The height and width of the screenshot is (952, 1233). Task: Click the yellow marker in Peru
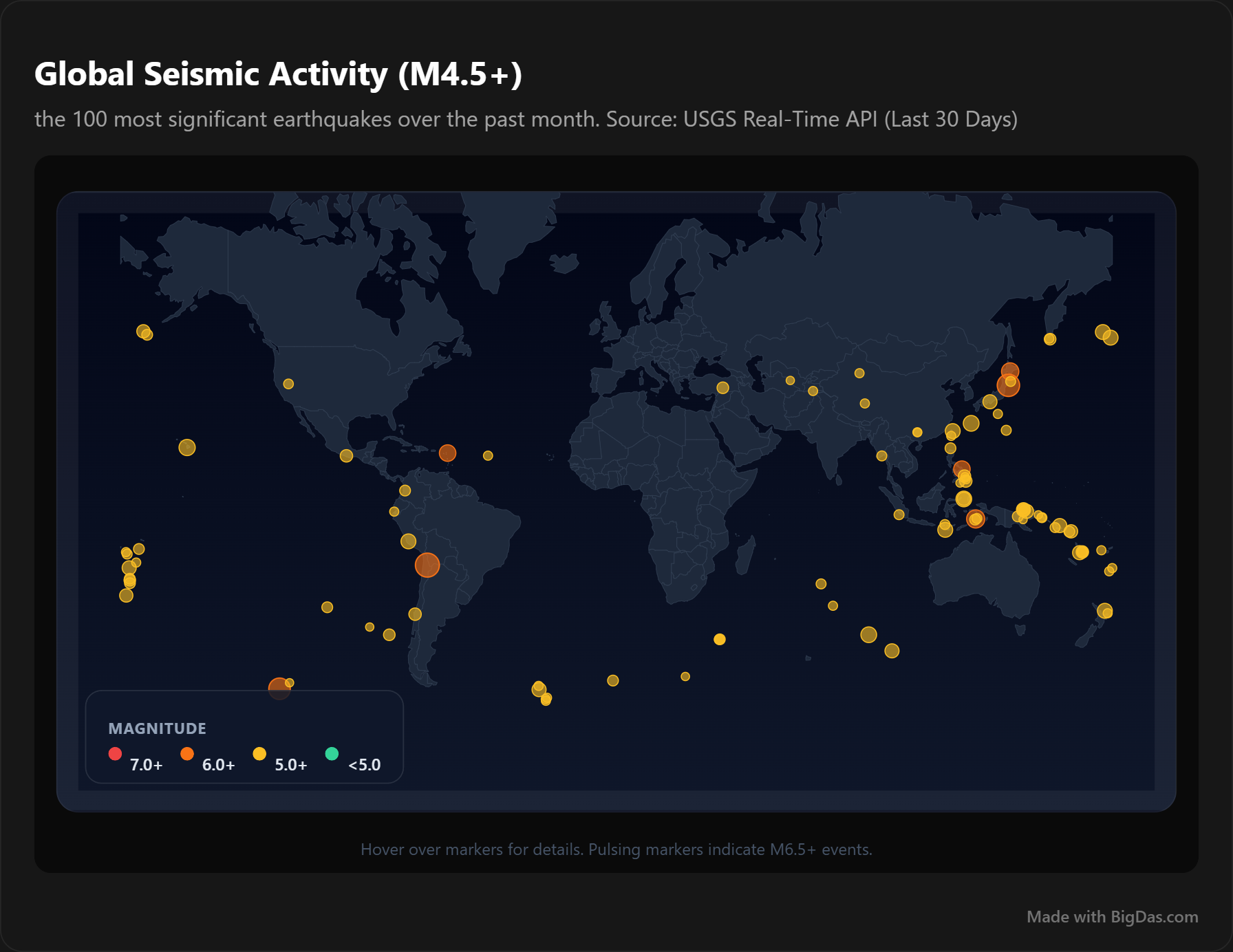(x=408, y=541)
